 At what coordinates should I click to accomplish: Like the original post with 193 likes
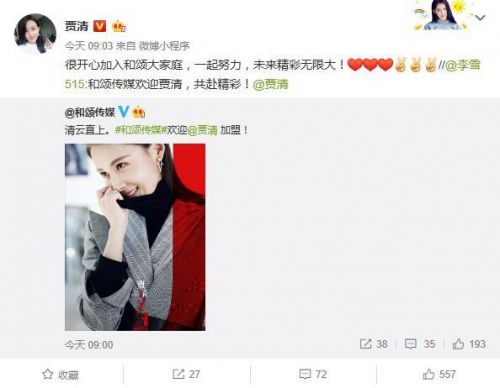pyautogui.click(x=469, y=344)
